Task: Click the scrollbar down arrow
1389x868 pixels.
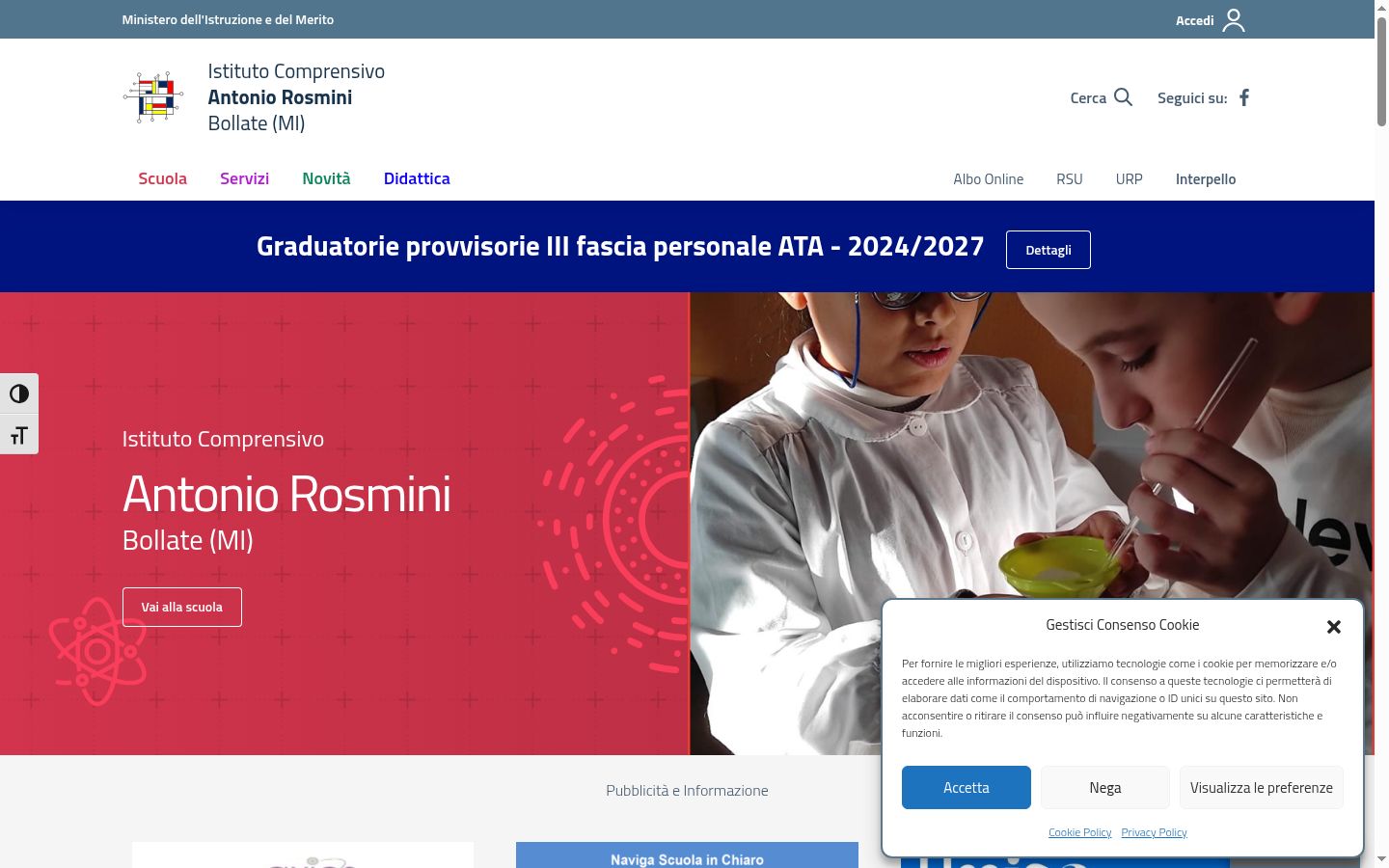Action: [x=1381, y=859]
